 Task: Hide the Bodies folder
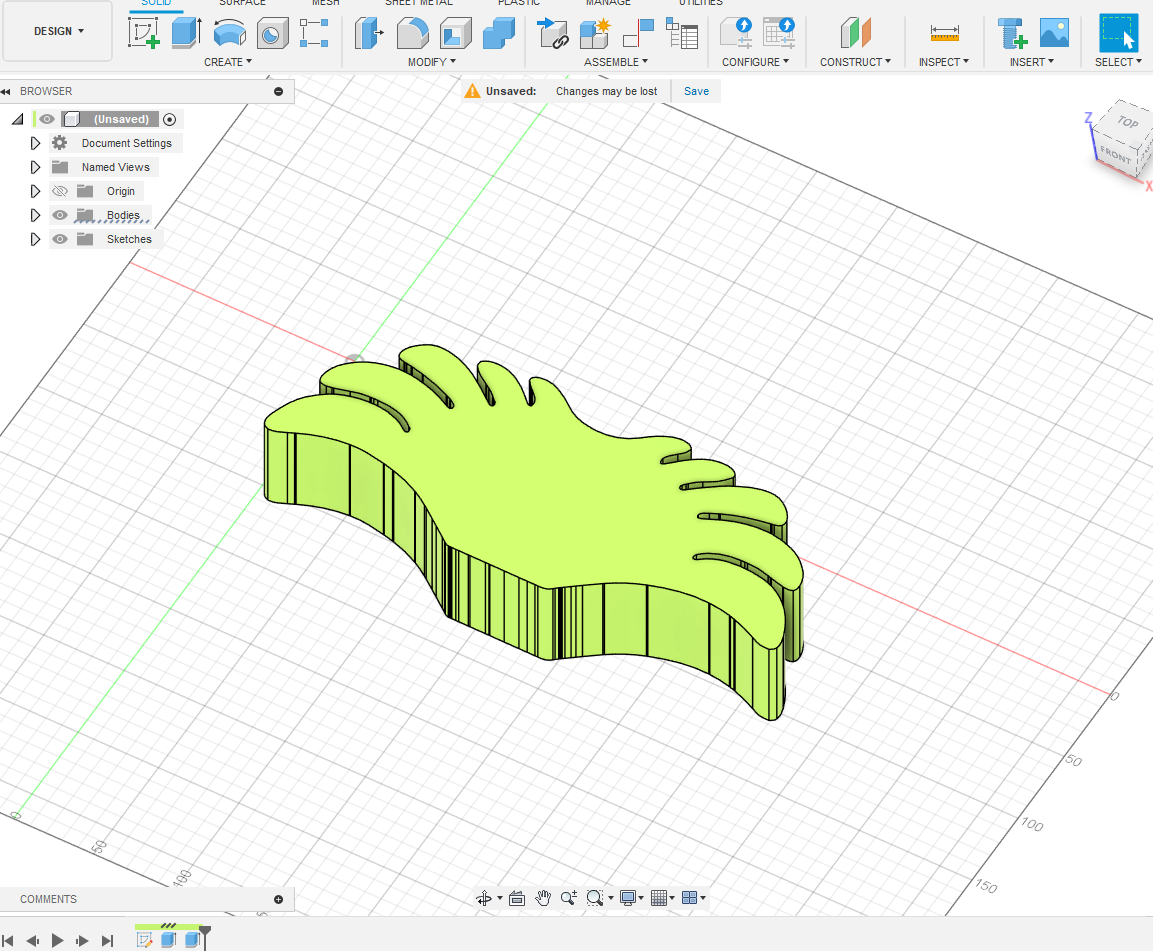pyautogui.click(x=60, y=216)
